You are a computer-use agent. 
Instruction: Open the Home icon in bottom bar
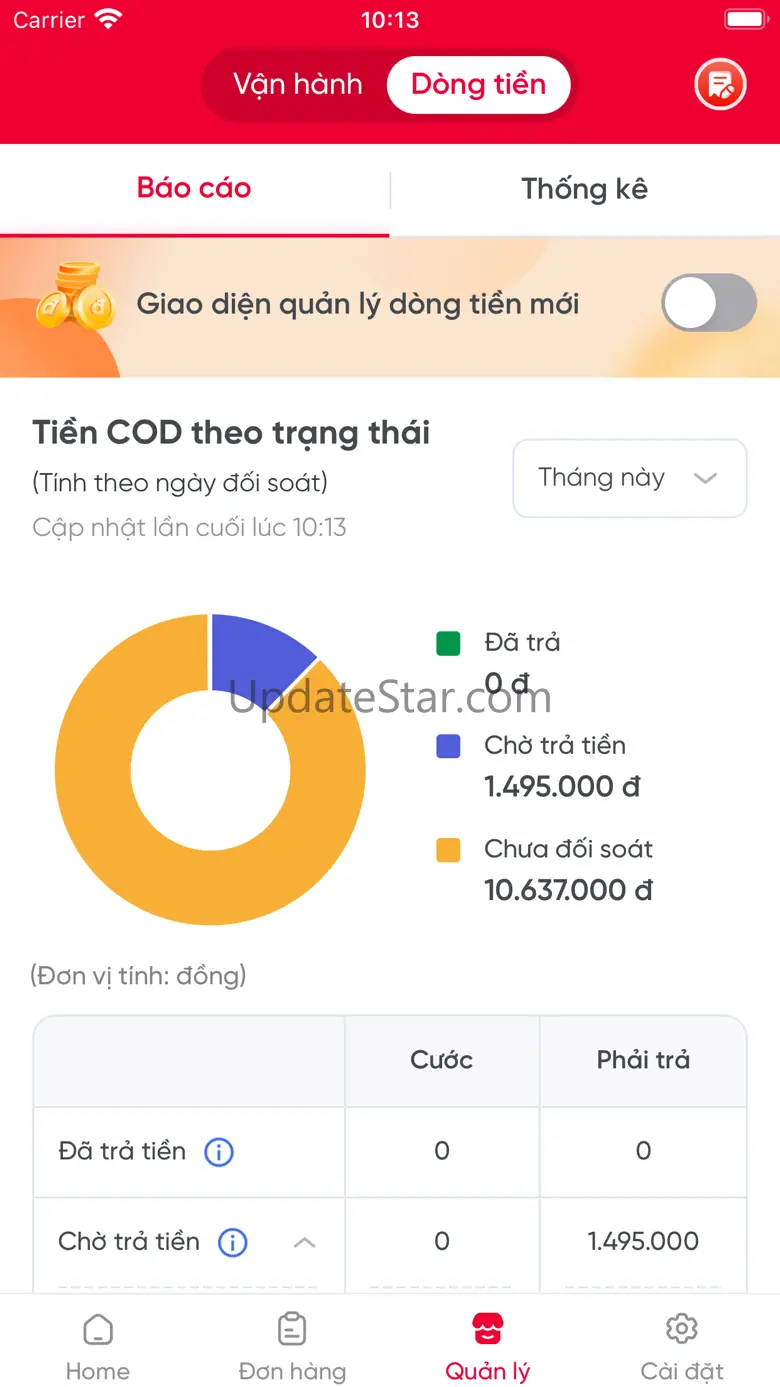tap(98, 1330)
